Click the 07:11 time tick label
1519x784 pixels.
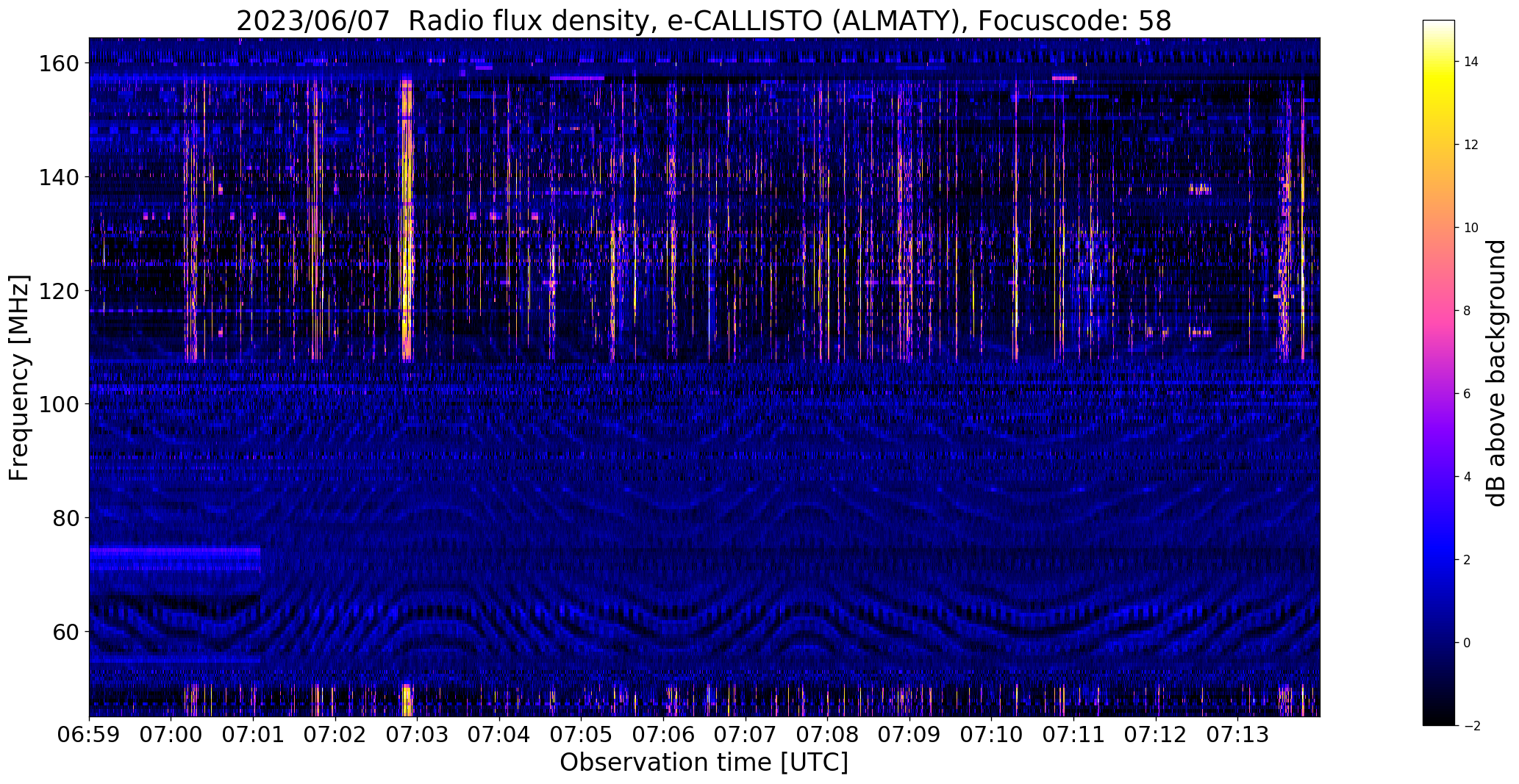1073,735
